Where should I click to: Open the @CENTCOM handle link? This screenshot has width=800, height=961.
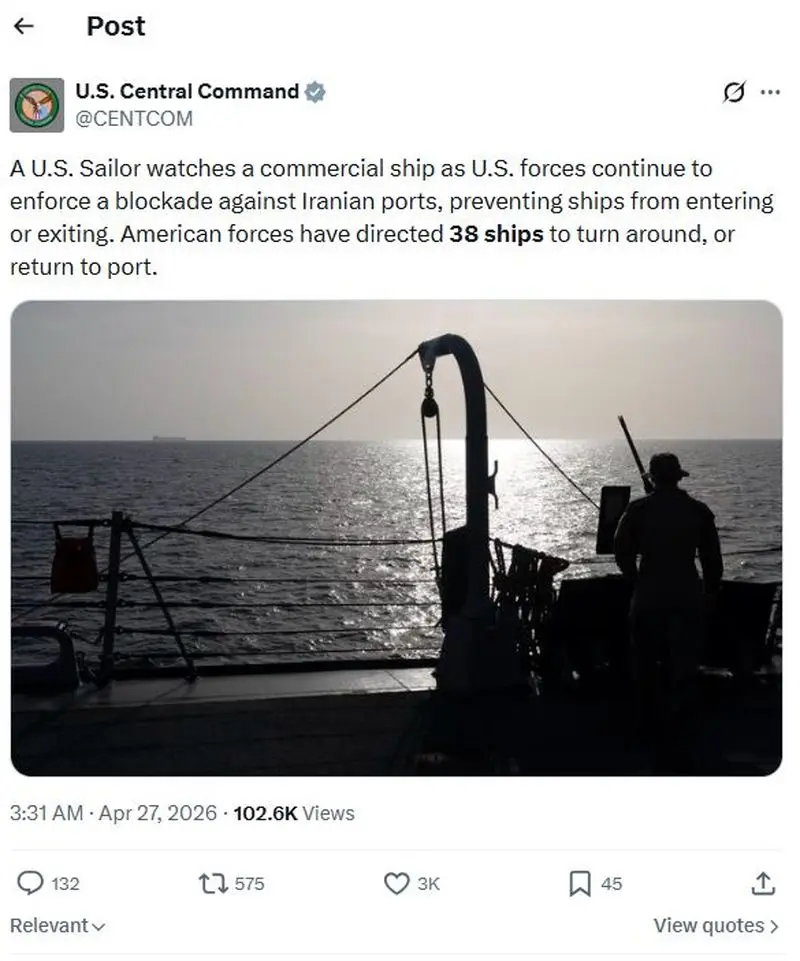click(x=134, y=118)
